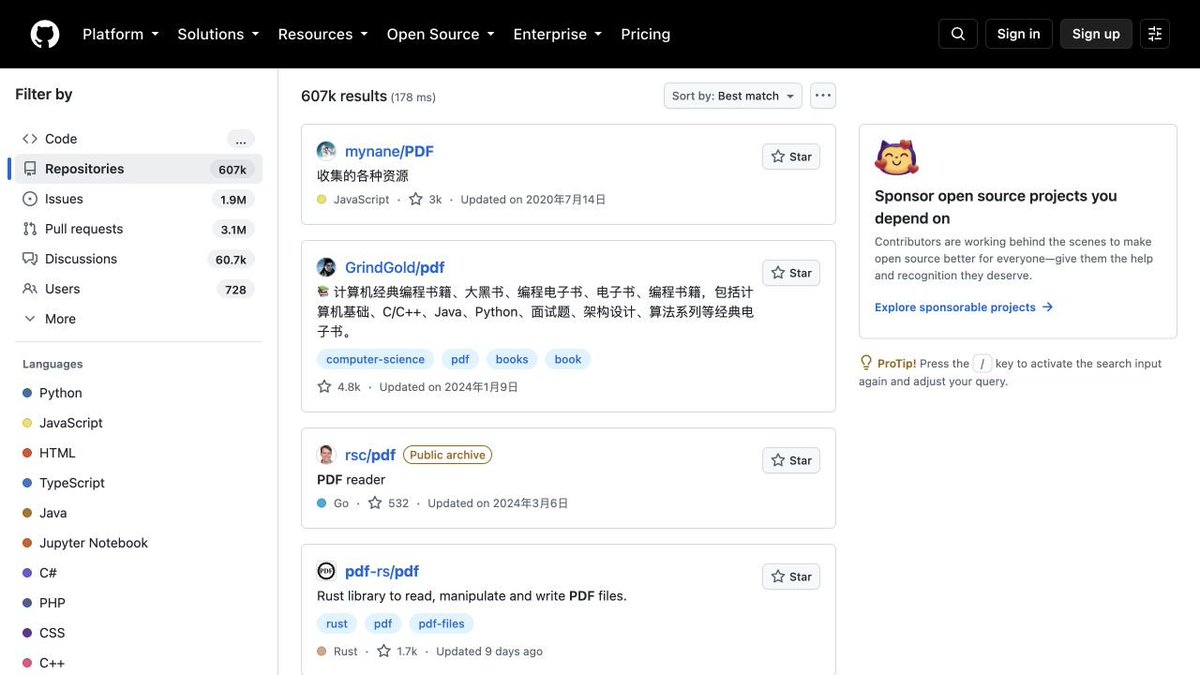Image resolution: width=1200 pixels, height=675 pixels.
Task: Open the pdf-rs/pdf repository link
Action: [382, 571]
